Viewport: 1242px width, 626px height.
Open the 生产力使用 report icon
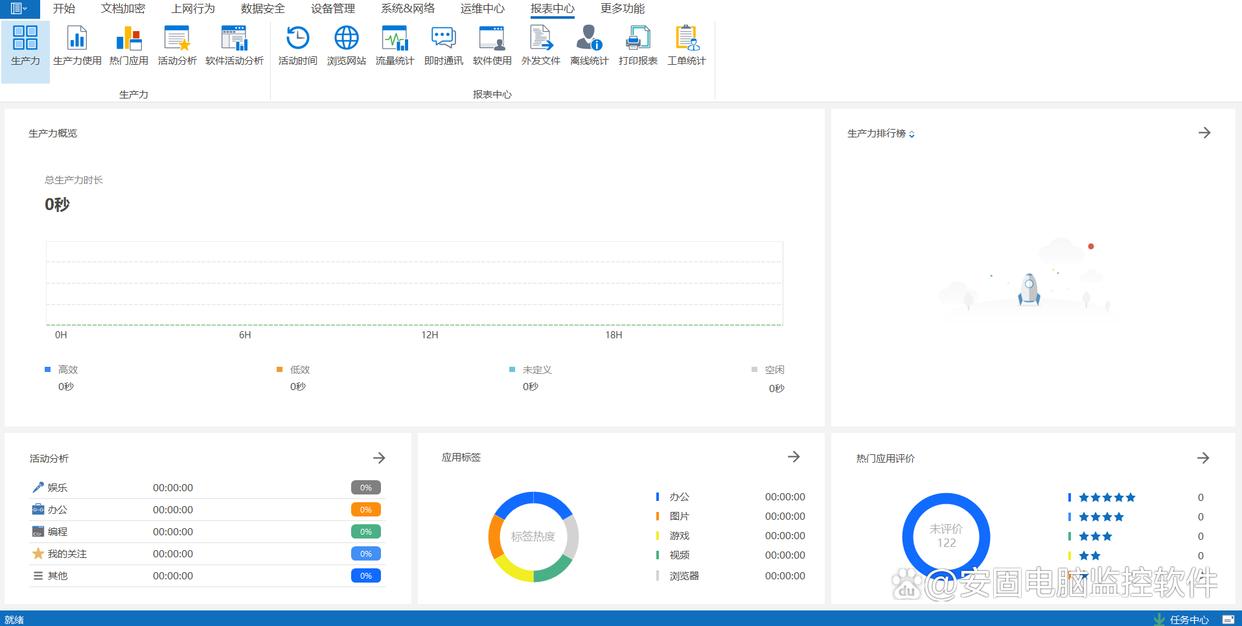[77, 46]
